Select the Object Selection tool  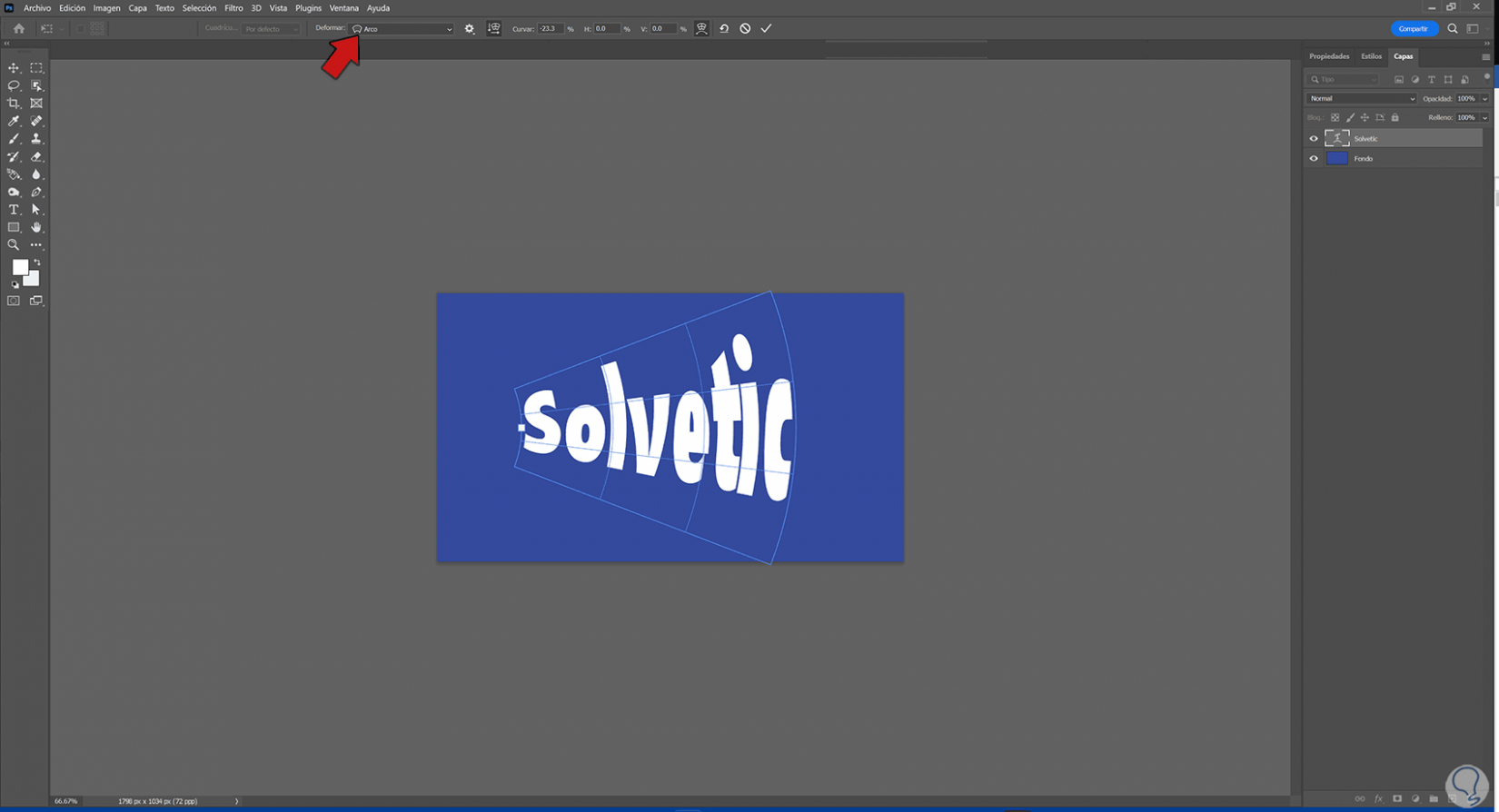click(36, 85)
